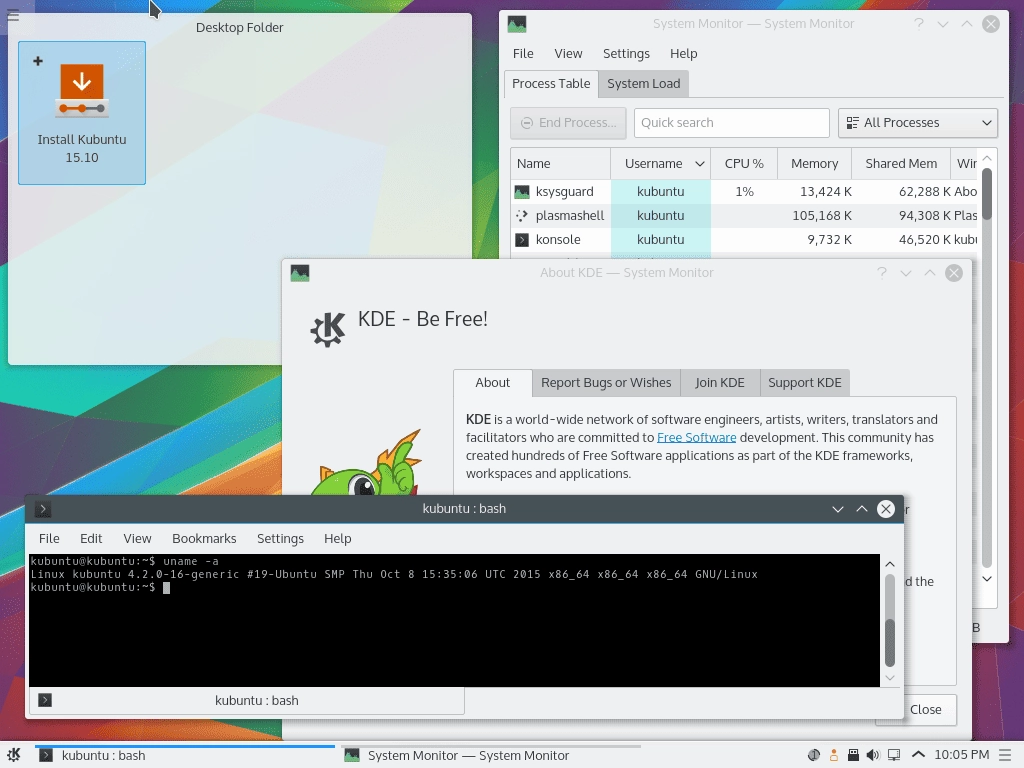Image resolution: width=1024 pixels, height=768 pixels.
Task: Open the panel toolbox at taskbar end
Action: 1006,755
